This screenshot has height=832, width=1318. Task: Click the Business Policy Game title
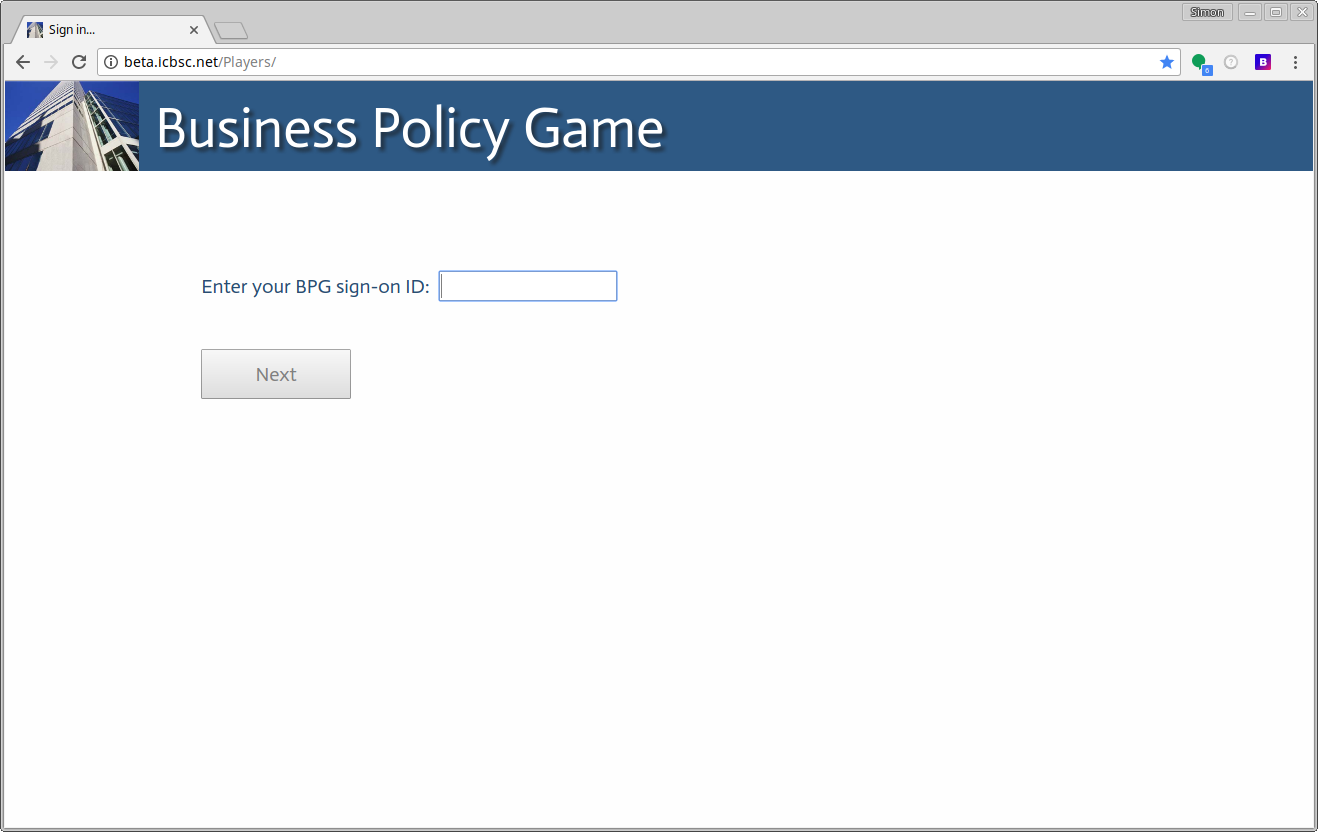coord(409,128)
